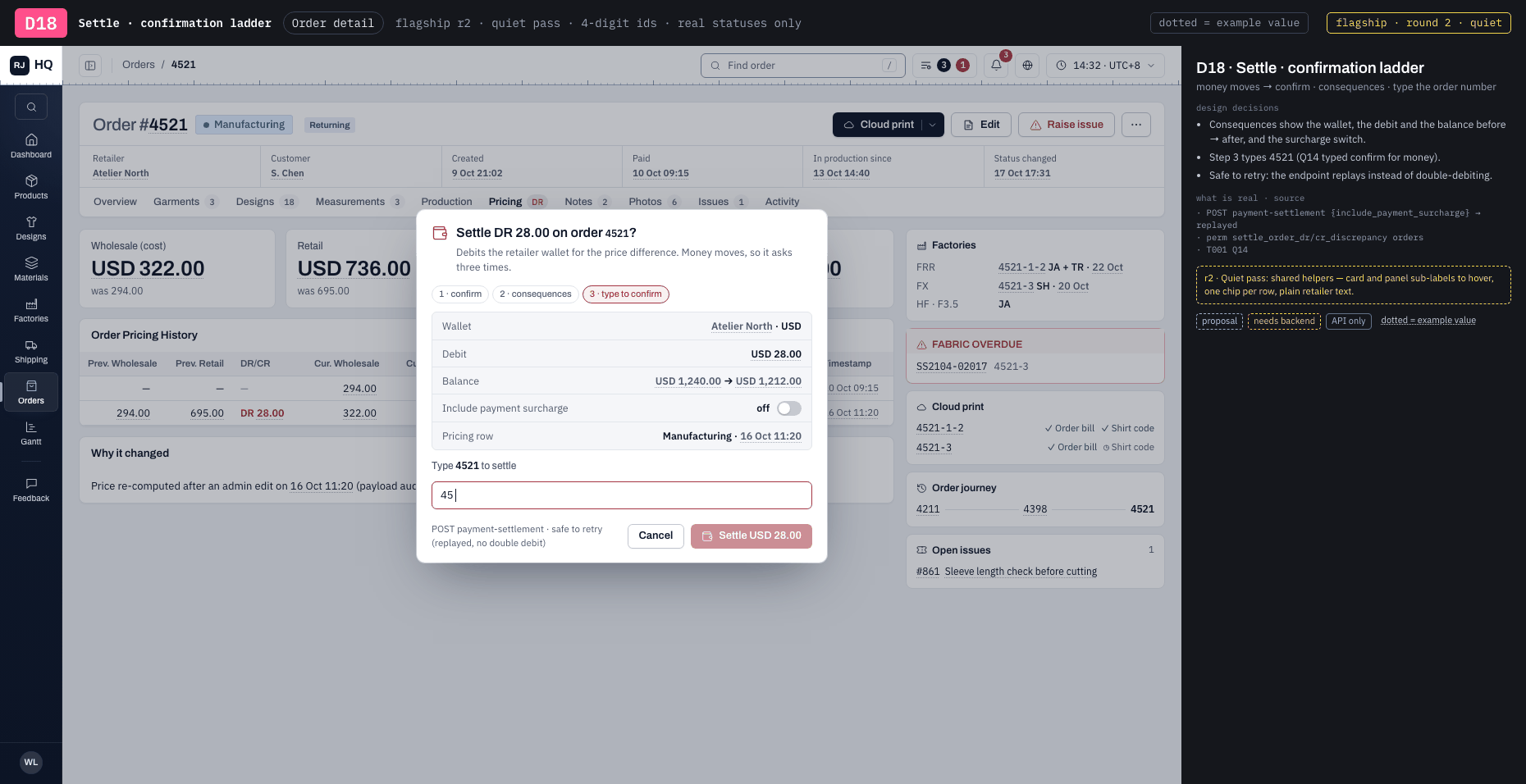Open notifications bell icon

coord(996,65)
